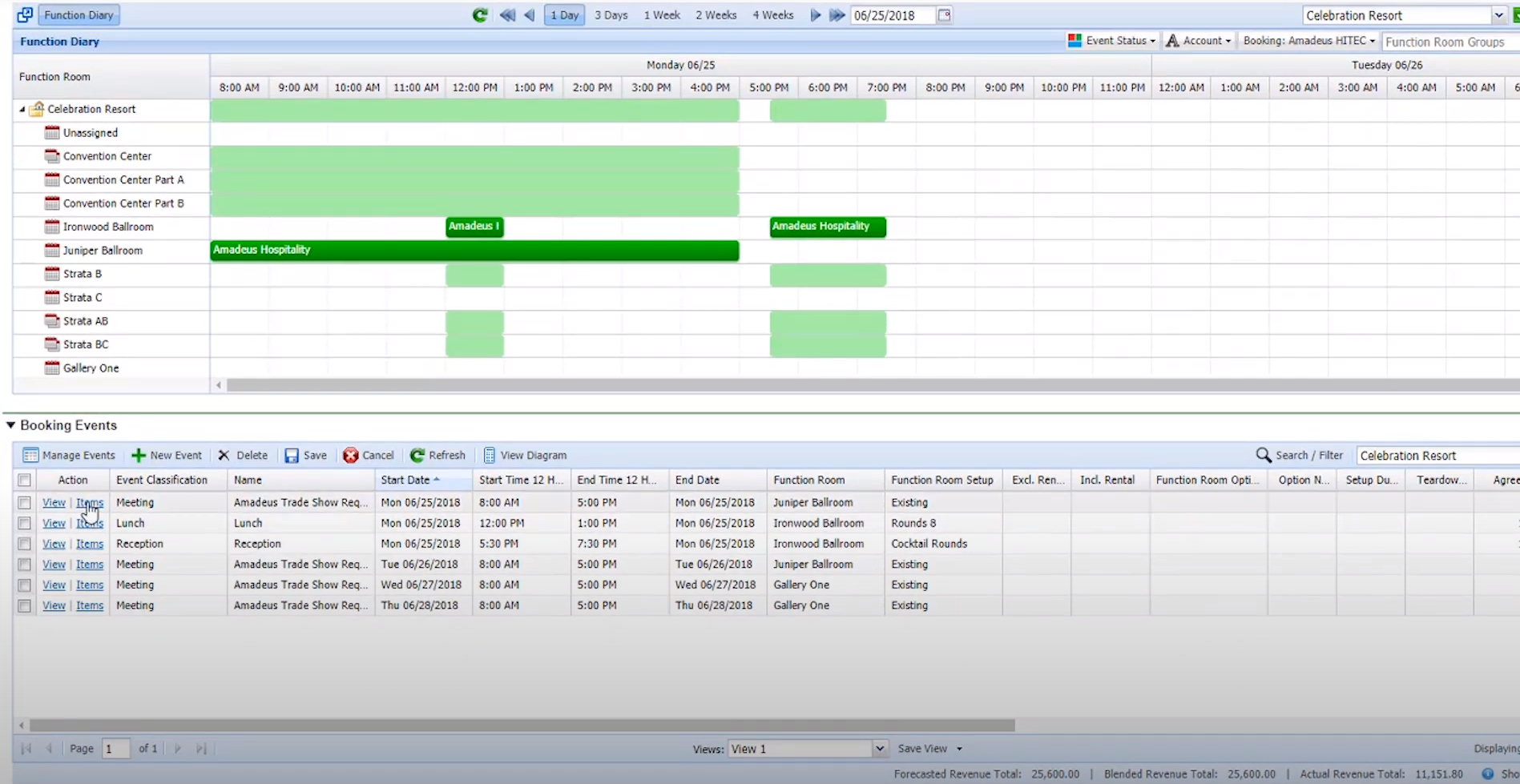
Task: Click the window icon next to Function Diary
Action: (x=25, y=14)
